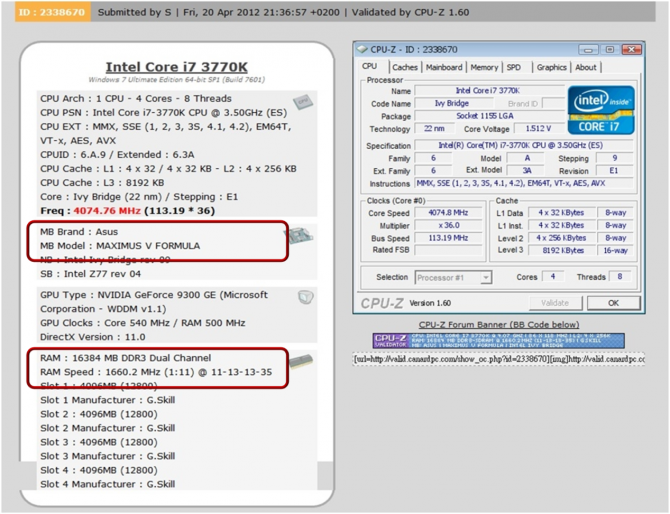
Task: Click the Slot 1 Manufacturer : G.Skill line
Action: tap(108, 400)
